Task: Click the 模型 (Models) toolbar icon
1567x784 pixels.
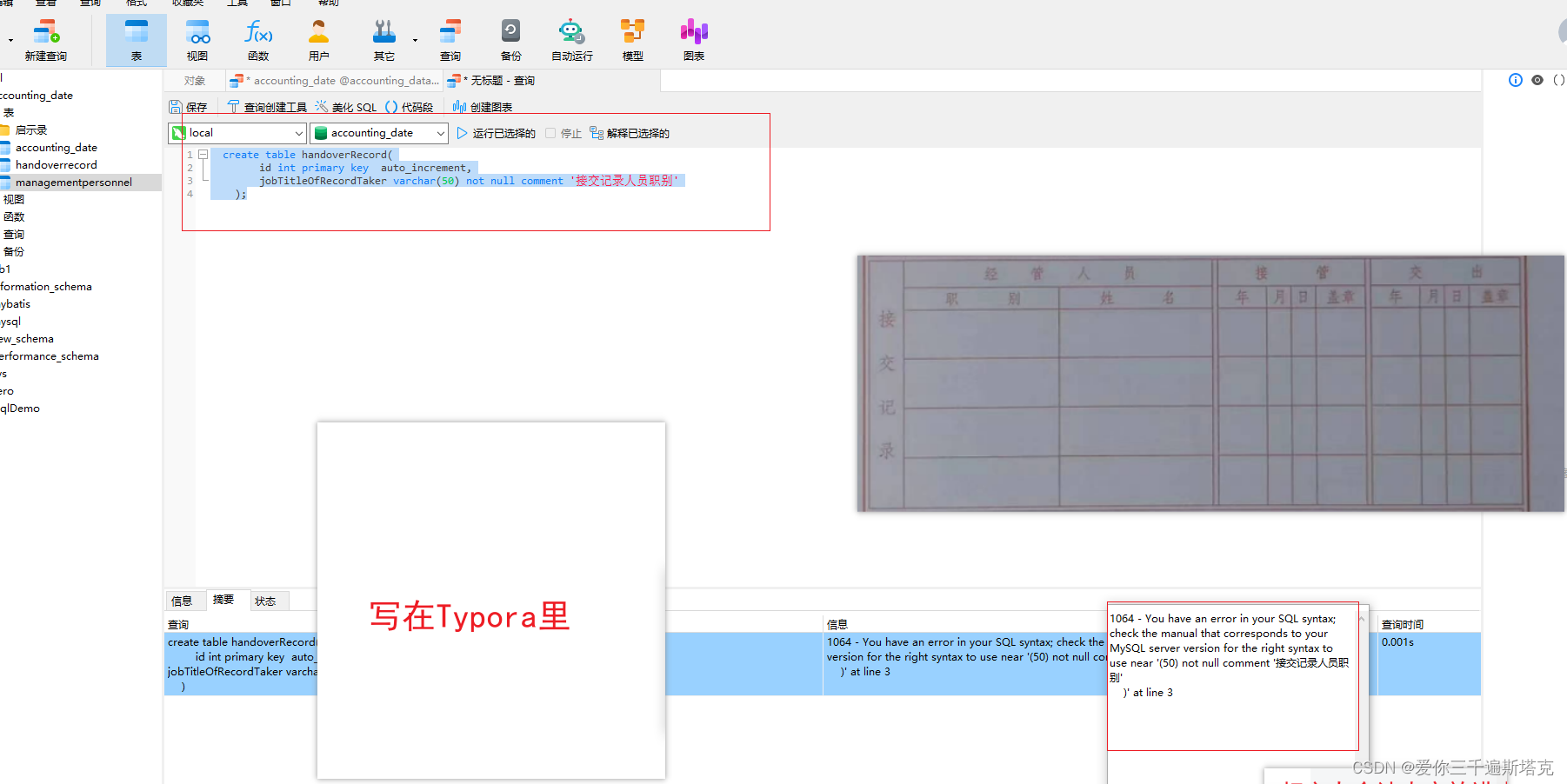Action: pyautogui.click(x=632, y=39)
